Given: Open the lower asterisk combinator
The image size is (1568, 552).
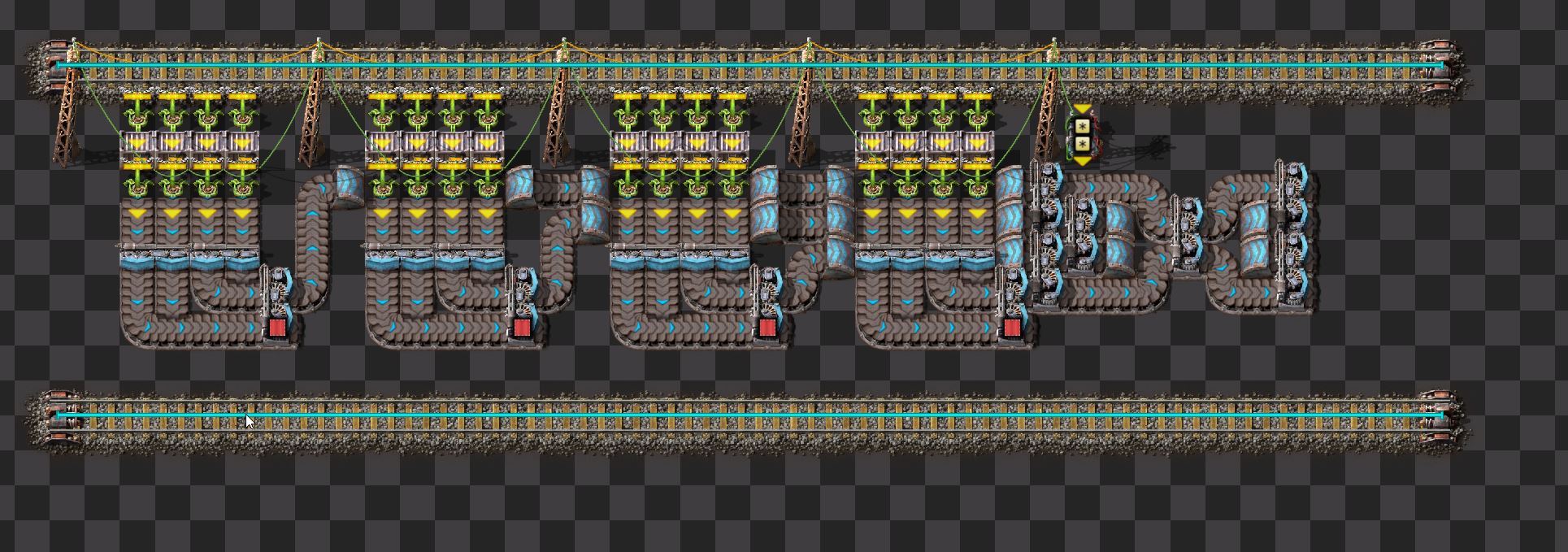Looking at the screenshot, I should click(1082, 146).
